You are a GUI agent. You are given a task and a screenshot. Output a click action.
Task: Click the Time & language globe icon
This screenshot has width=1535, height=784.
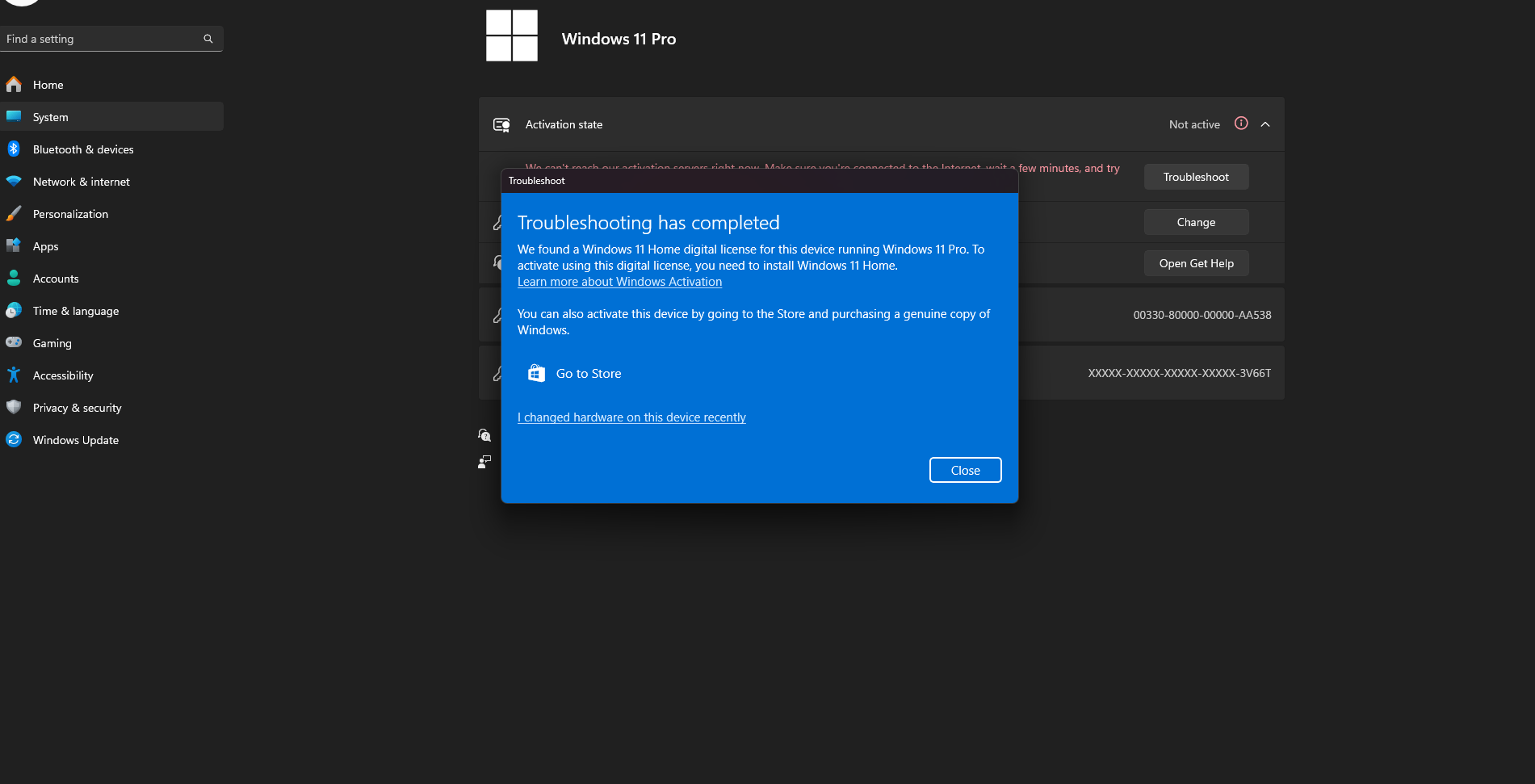coord(14,311)
